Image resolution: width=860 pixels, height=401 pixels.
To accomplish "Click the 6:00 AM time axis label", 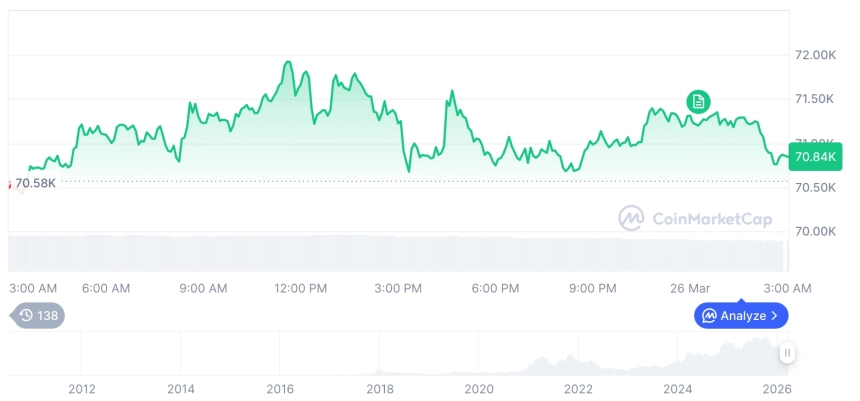I will [106, 288].
